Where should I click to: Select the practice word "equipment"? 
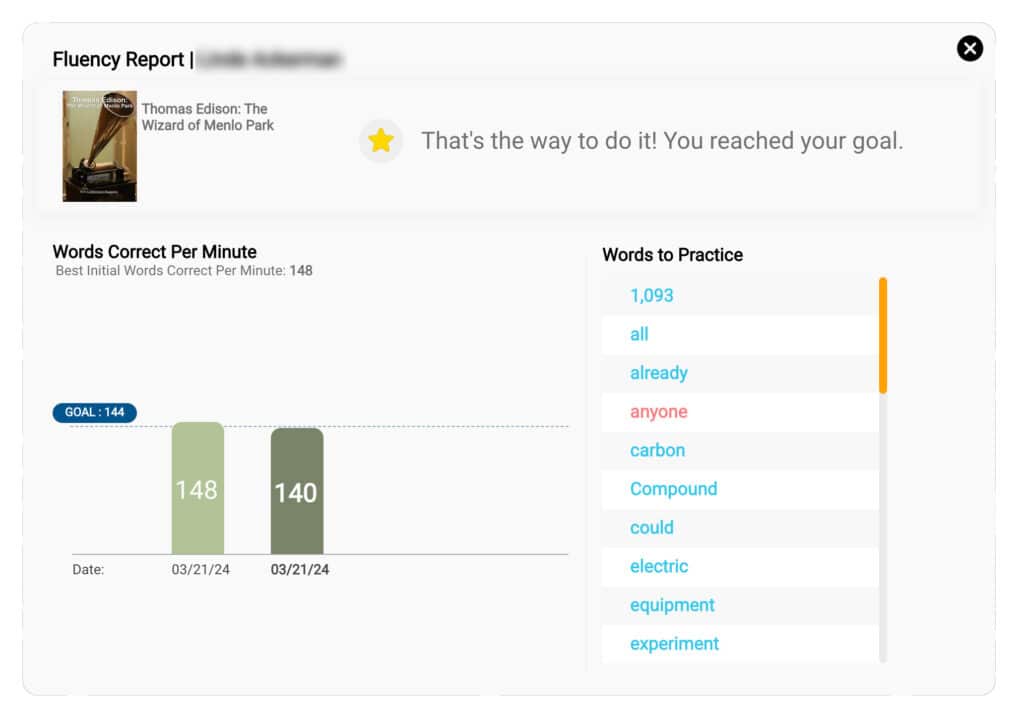[672, 605]
